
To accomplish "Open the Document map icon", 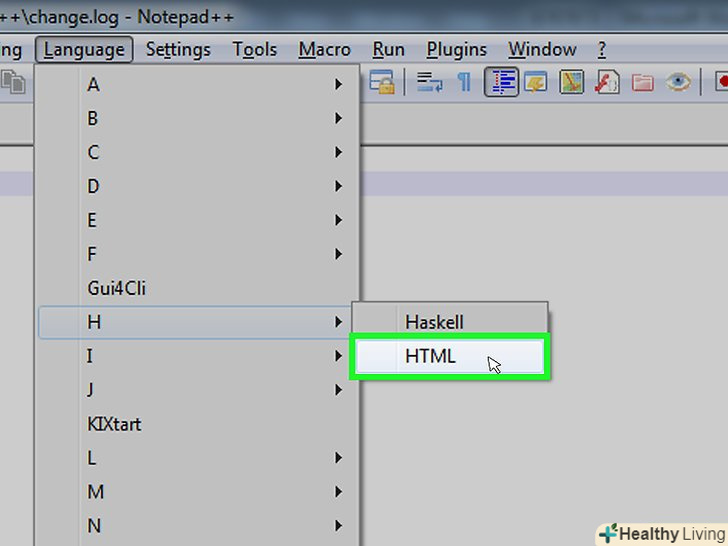I will [572, 82].
